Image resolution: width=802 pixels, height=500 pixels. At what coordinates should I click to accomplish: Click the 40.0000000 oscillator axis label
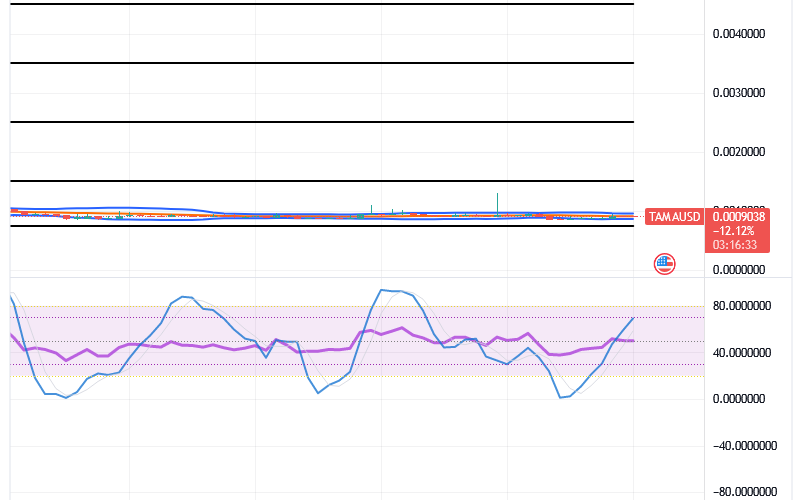tap(742, 353)
